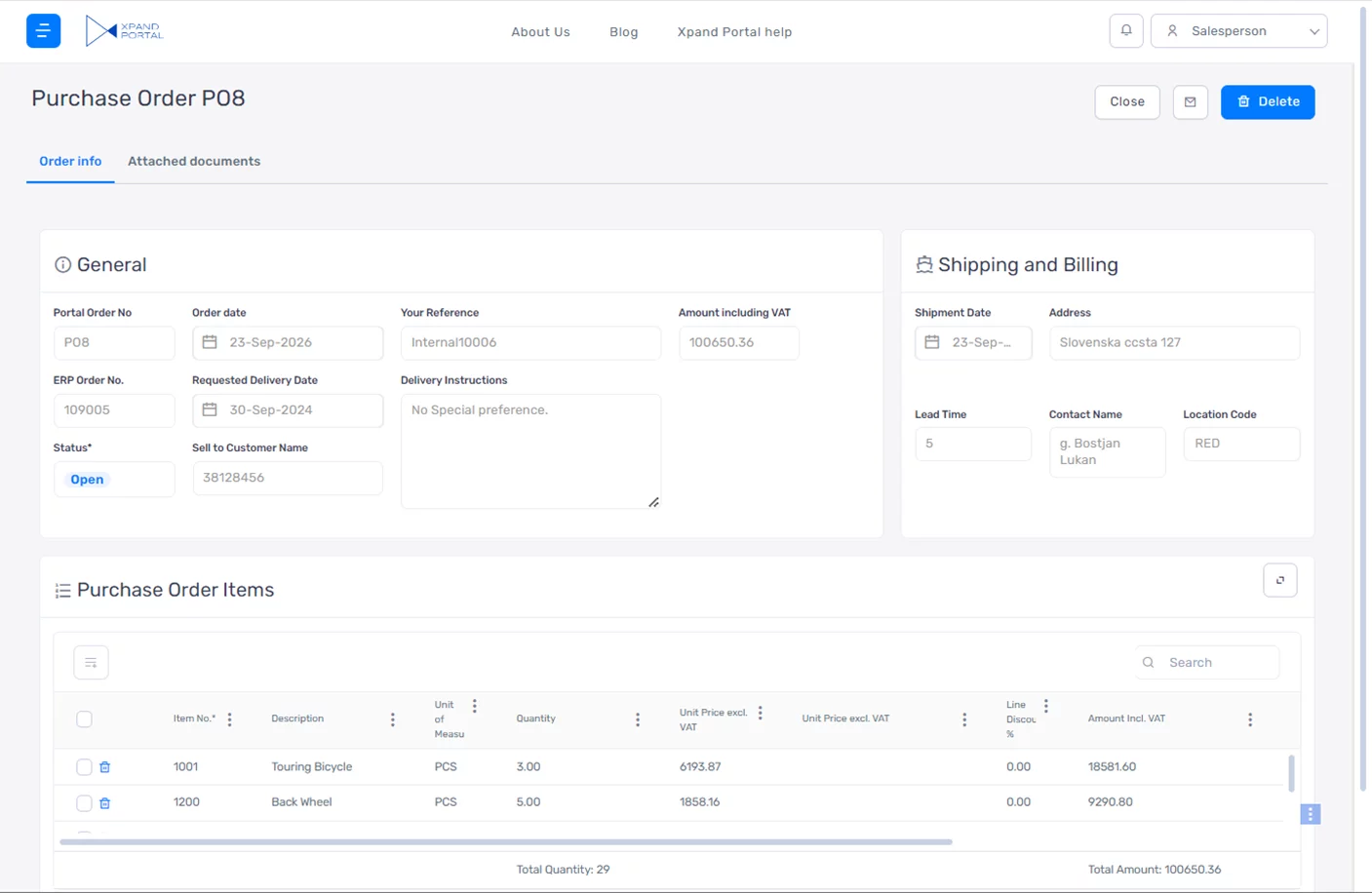1372x893 pixels.
Task: Open the Order date calendar picker
Action: click(210, 342)
